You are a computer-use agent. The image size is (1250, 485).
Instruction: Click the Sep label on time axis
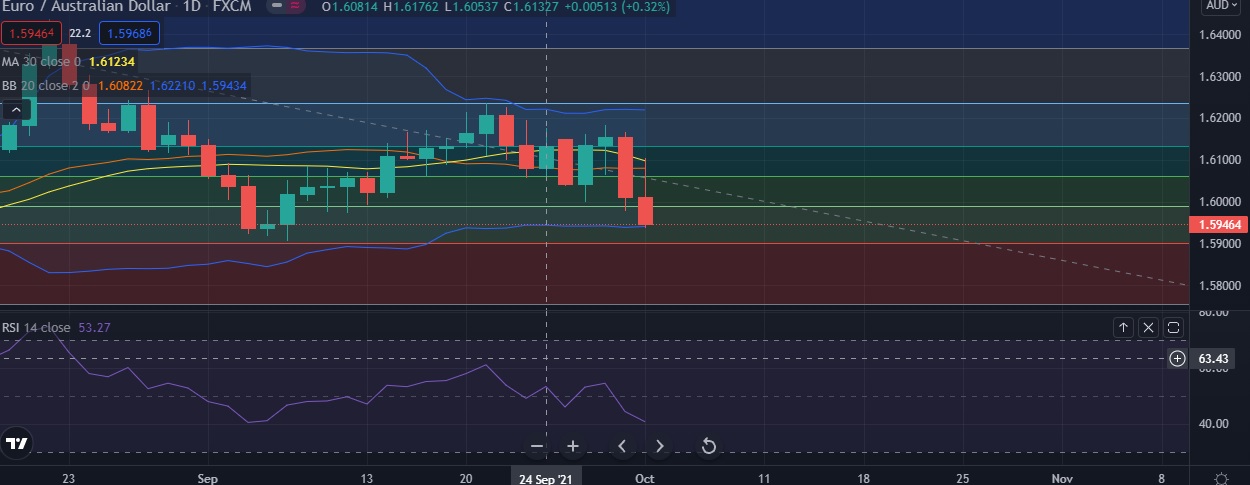pyautogui.click(x=208, y=478)
